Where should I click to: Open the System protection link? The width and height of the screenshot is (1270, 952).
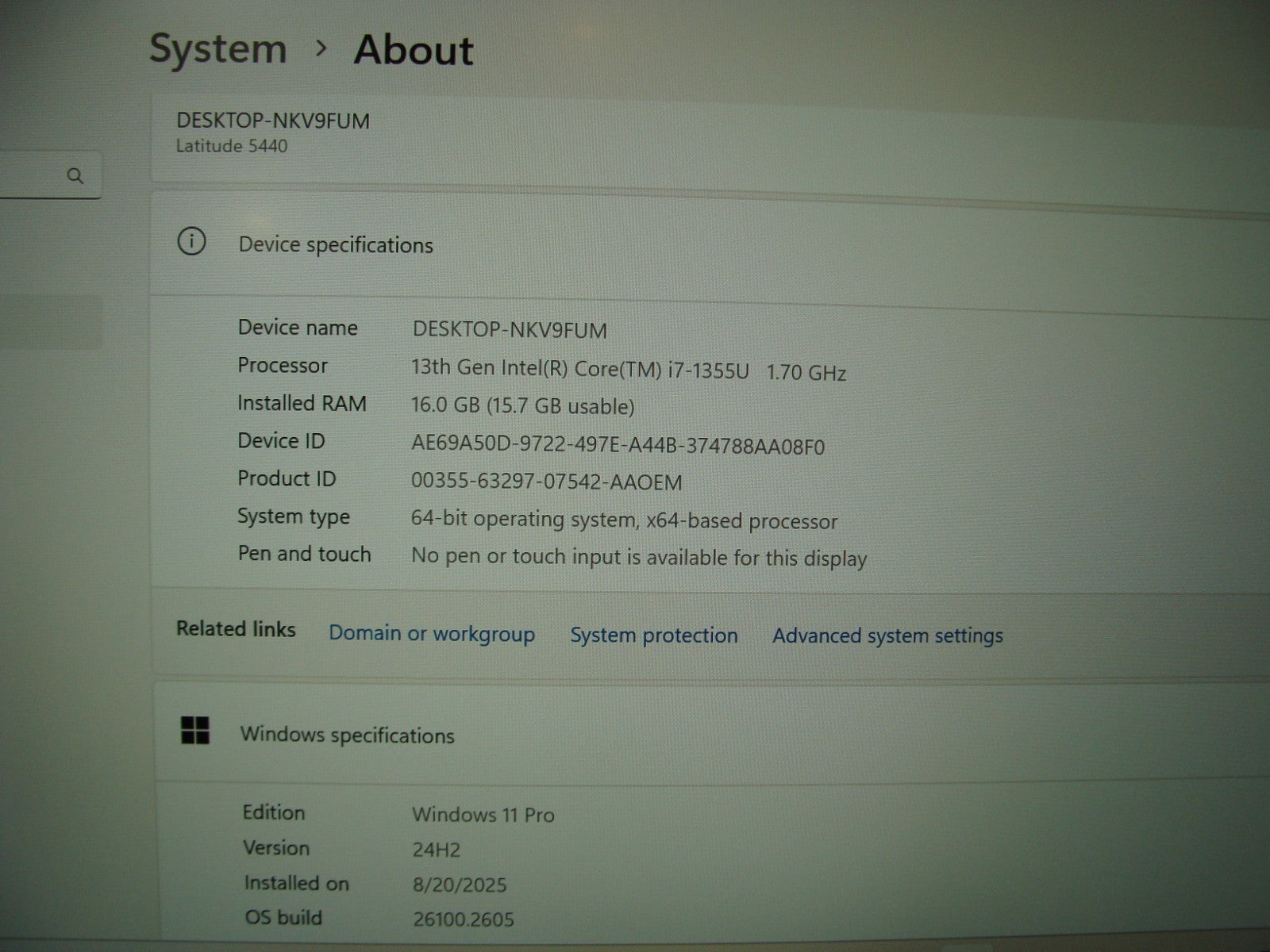click(654, 635)
